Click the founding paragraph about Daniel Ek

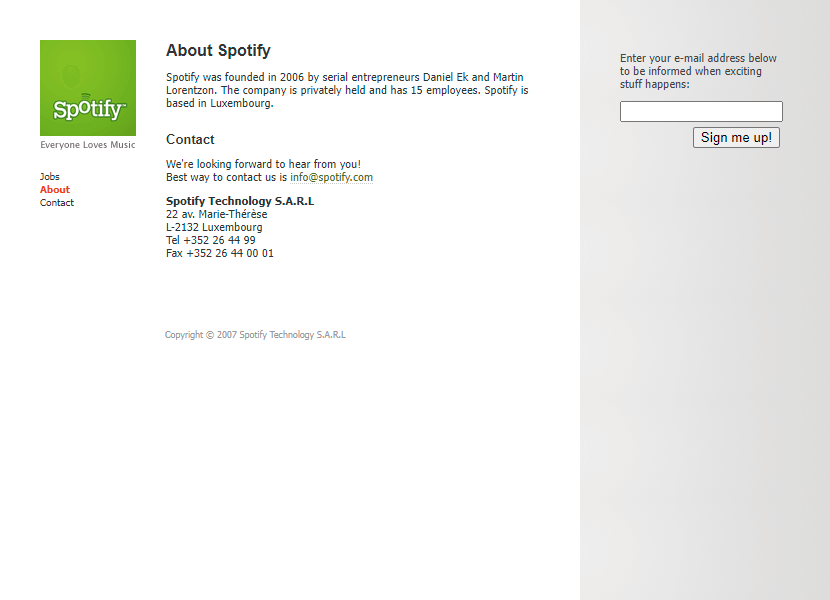click(x=347, y=90)
